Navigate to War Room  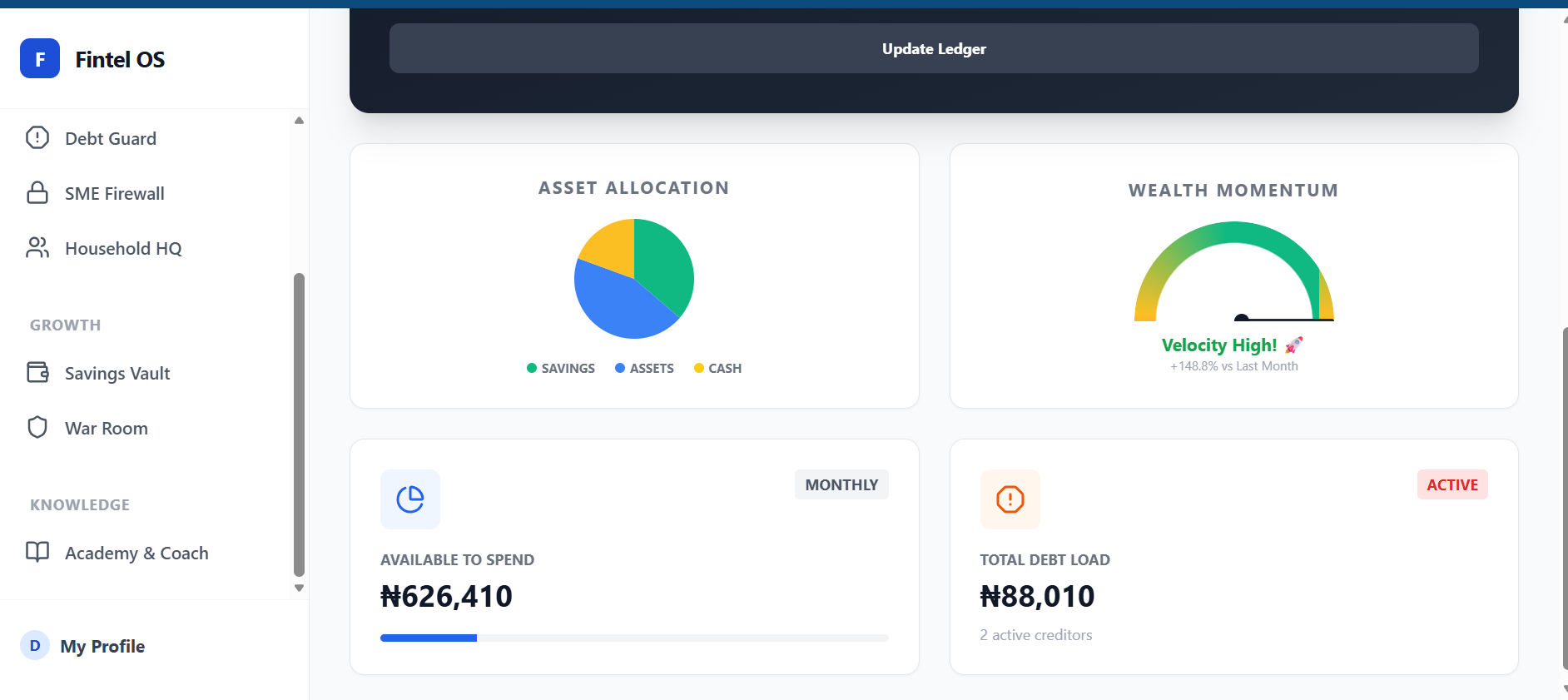point(107,428)
